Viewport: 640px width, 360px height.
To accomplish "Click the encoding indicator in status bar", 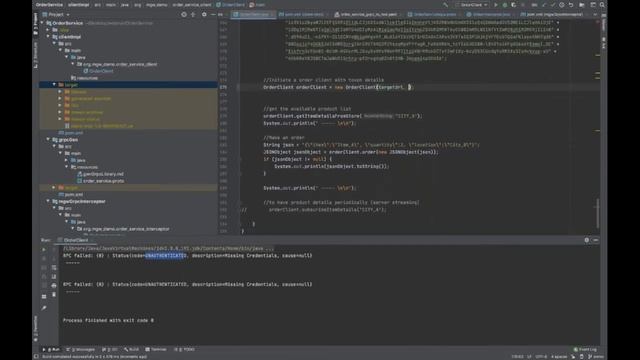I will click(541, 356).
